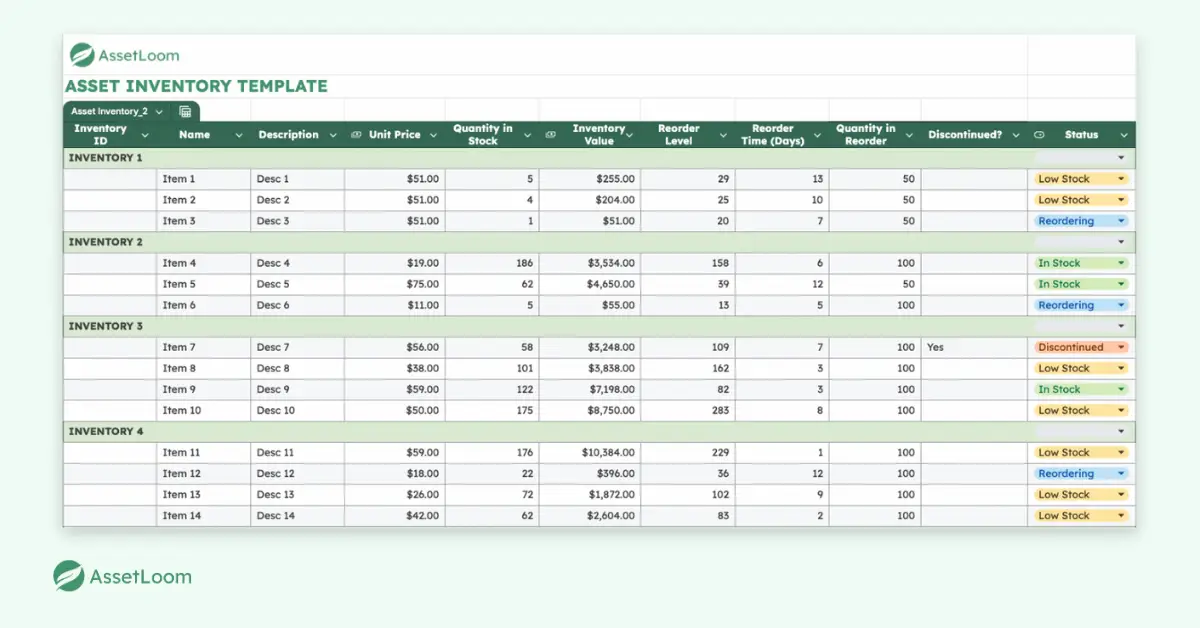
Task: Open the Name column filter dropdown
Action: 237,134
